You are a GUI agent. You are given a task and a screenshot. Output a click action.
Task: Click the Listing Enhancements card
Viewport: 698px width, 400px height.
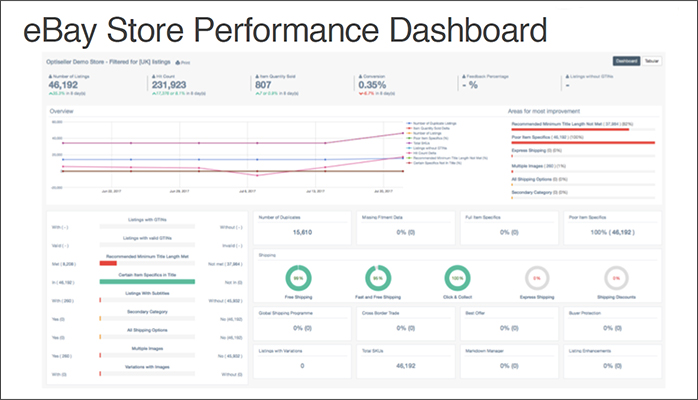tap(613, 361)
